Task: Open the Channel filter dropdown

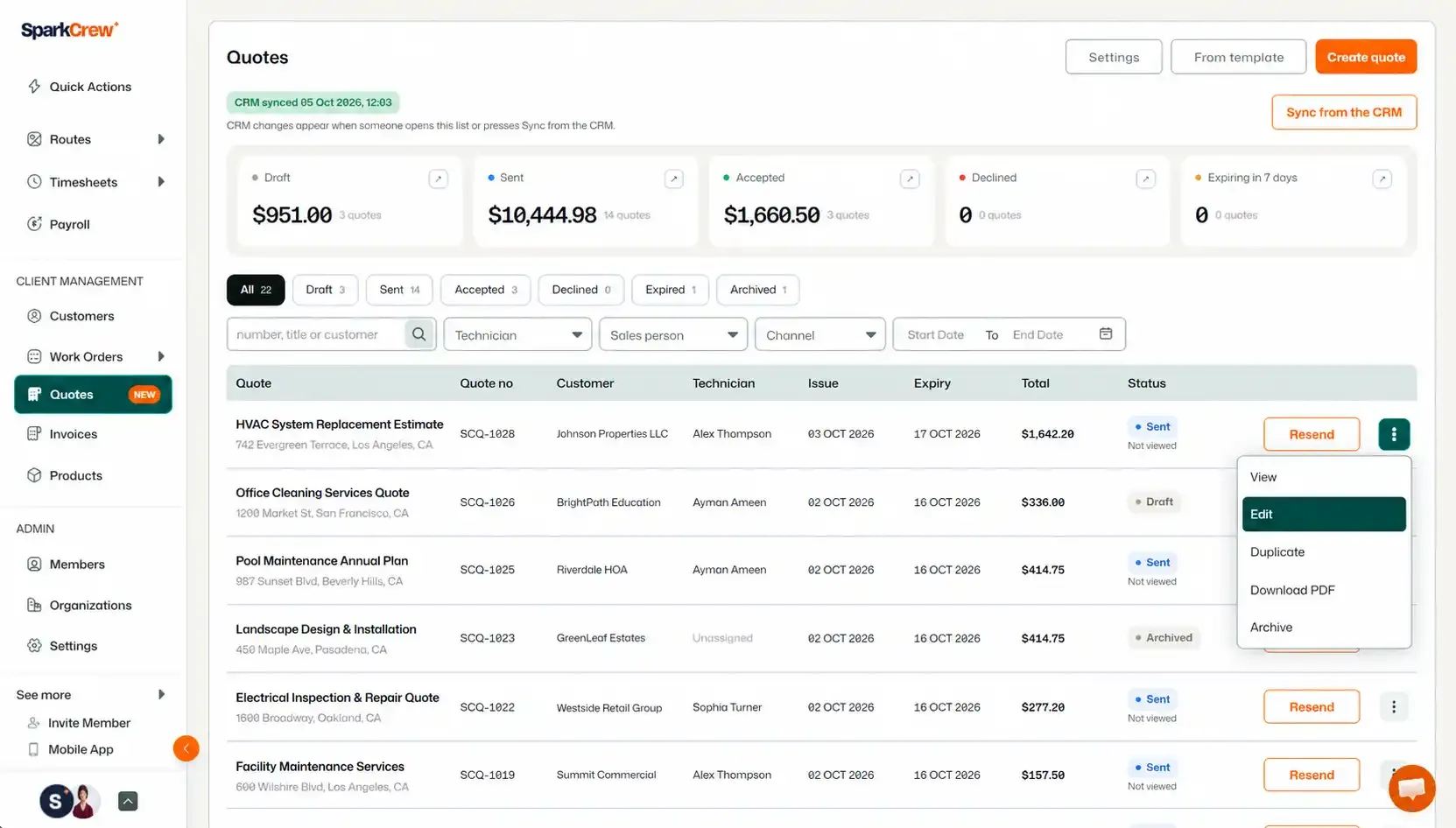Action: [x=819, y=334]
